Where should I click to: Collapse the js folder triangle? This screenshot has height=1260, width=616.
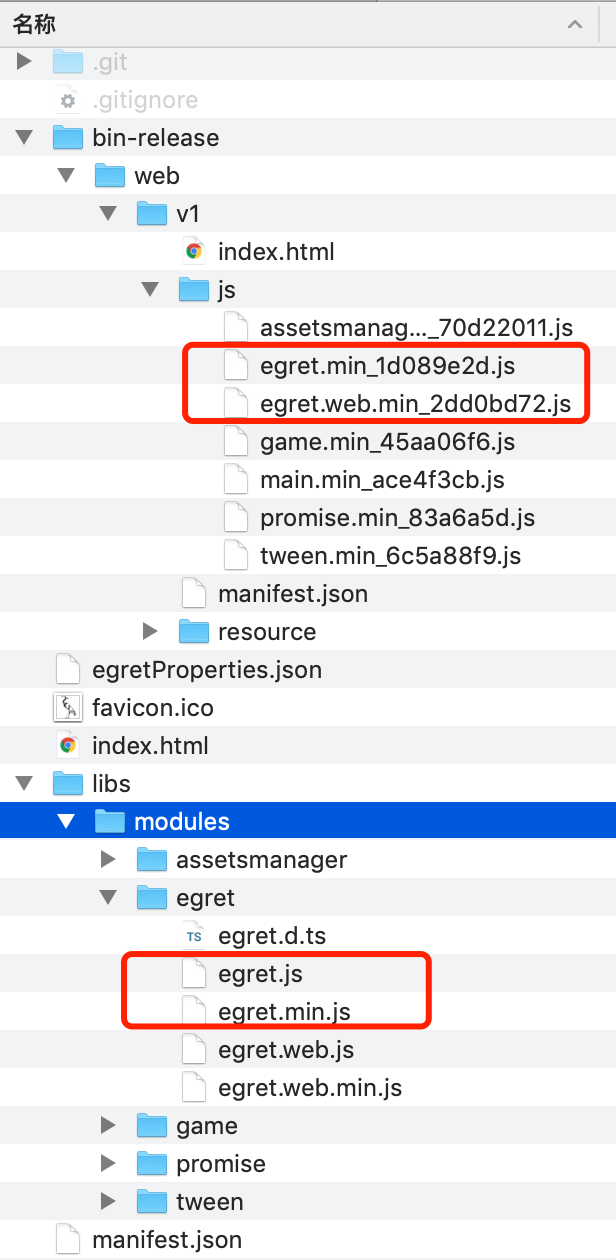pyautogui.click(x=151, y=290)
